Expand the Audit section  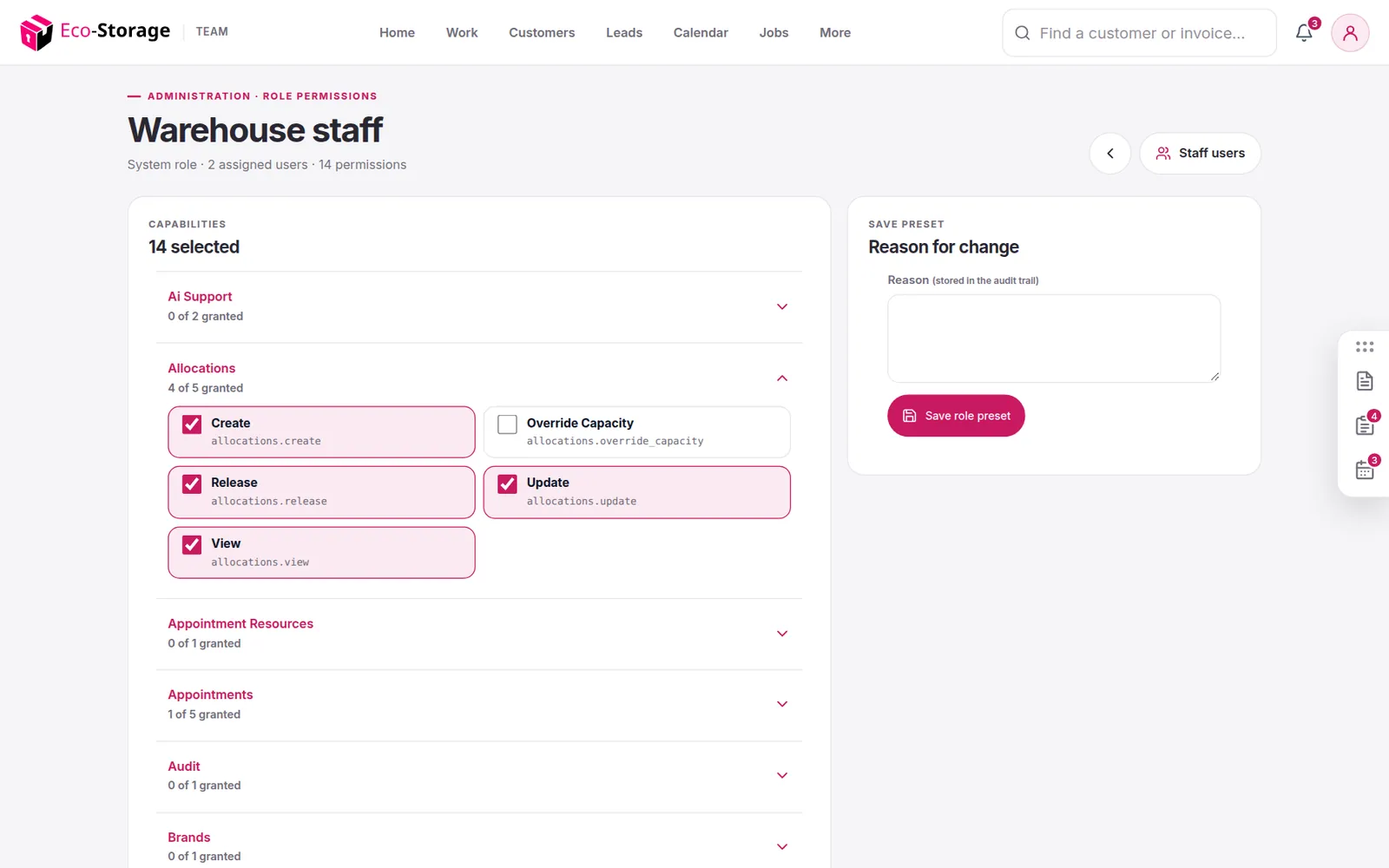coord(479,775)
